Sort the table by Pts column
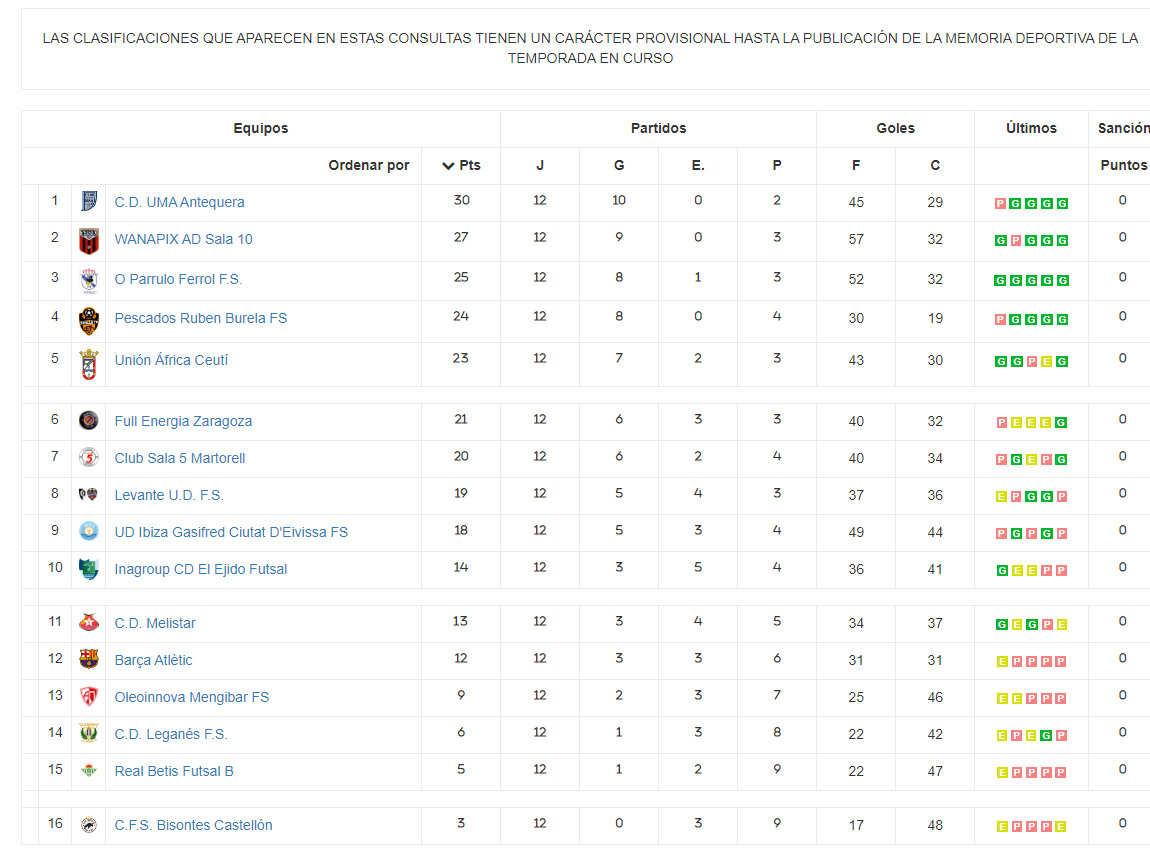This screenshot has height=853, width=1150. tap(461, 165)
